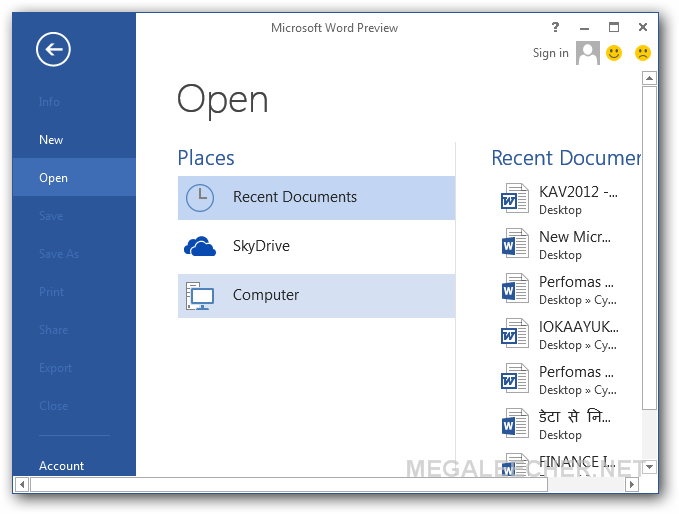Image resolution: width=679 pixels, height=514 pixels.
Task: Open the Account page
Action: tap(74, 466)
